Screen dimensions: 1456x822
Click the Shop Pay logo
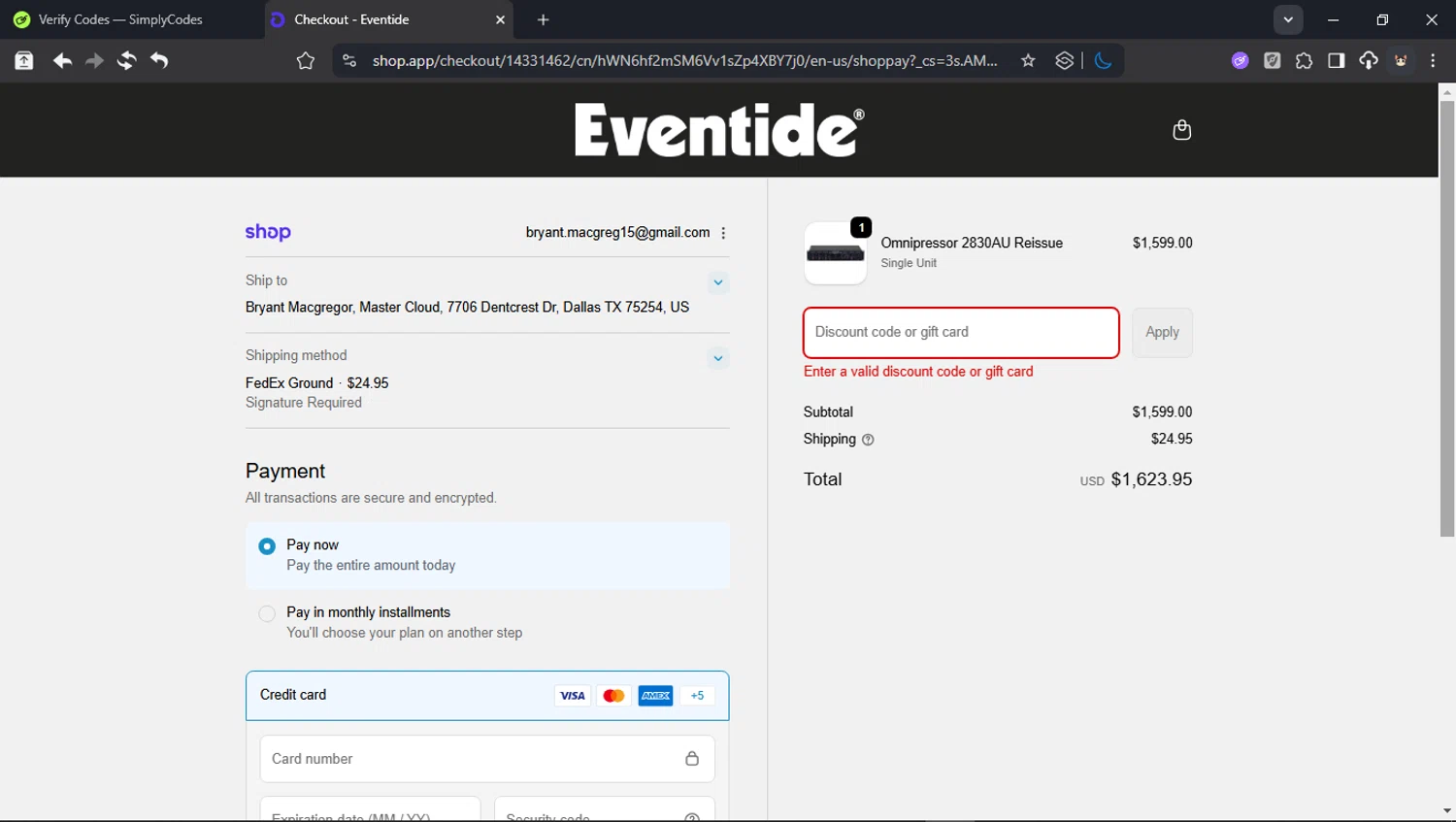[x=268, y=232]
